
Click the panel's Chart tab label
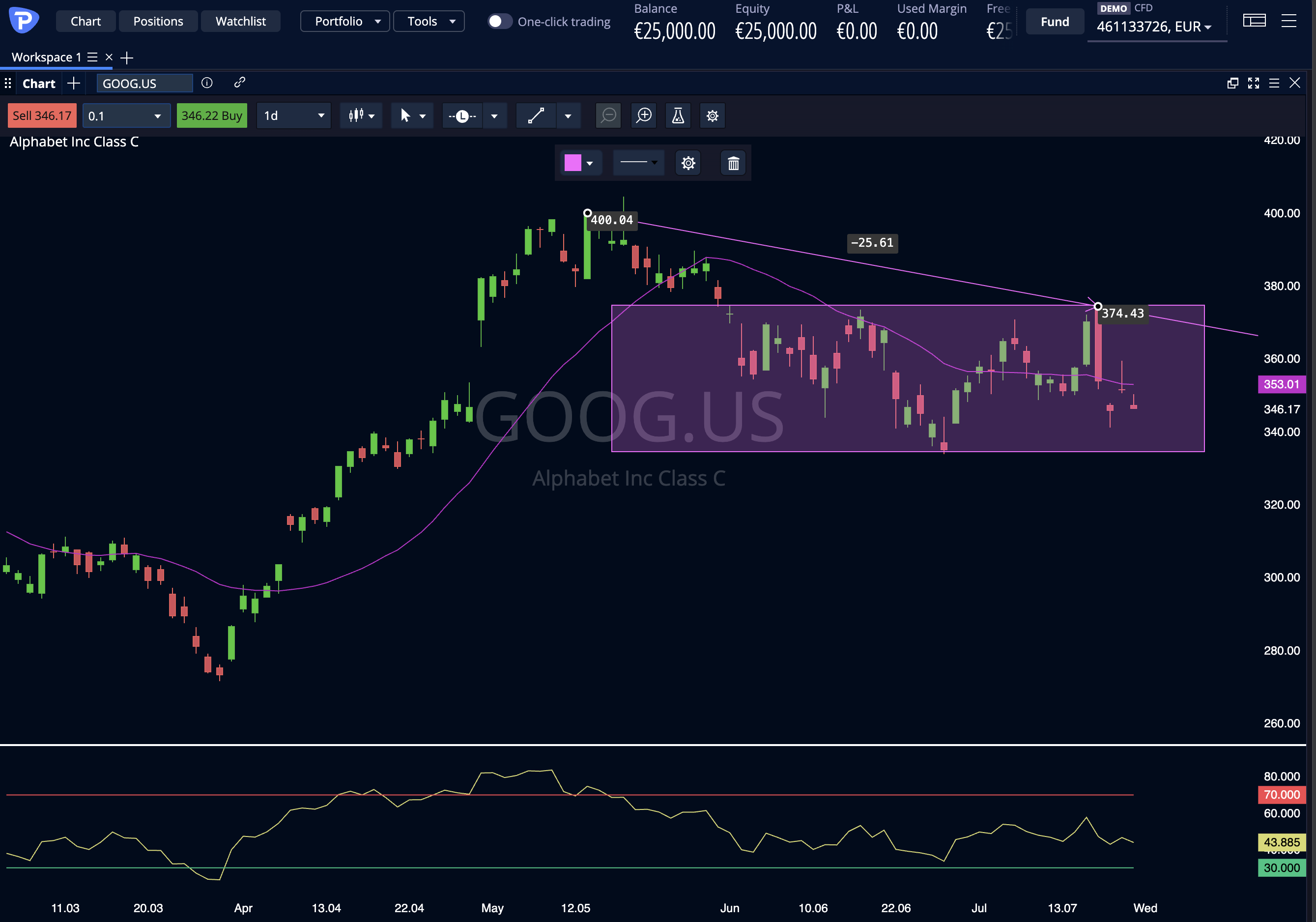39,84
